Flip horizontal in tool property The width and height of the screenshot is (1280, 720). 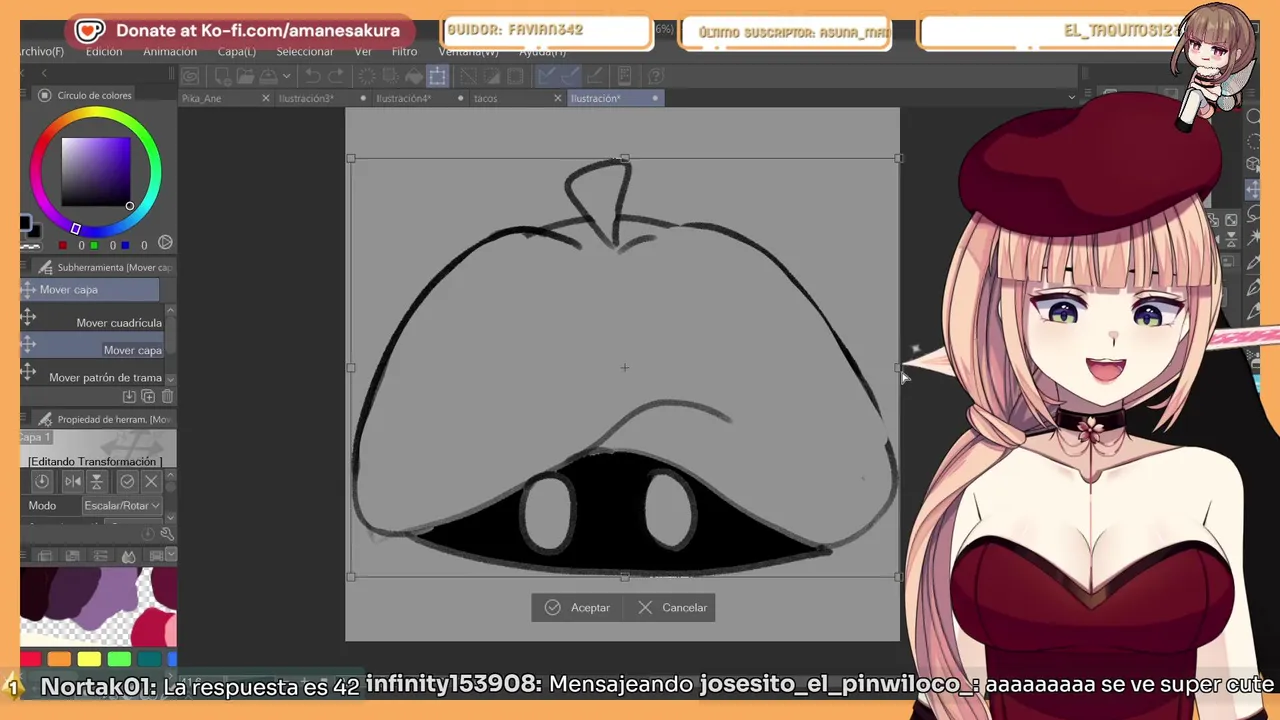(x=73, y=481)
